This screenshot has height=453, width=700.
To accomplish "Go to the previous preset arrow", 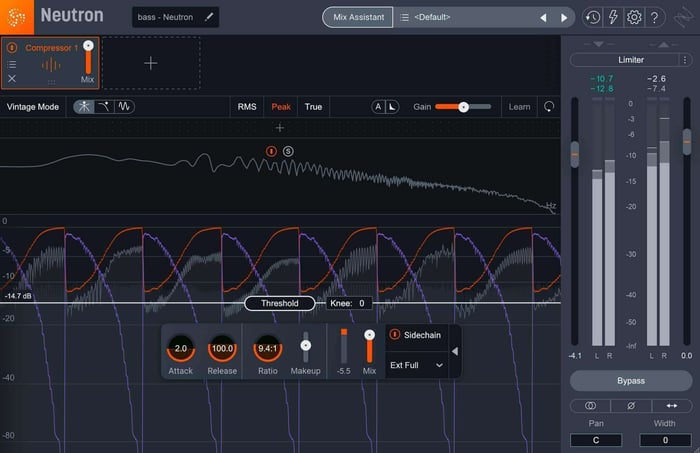I will point(543,17).
